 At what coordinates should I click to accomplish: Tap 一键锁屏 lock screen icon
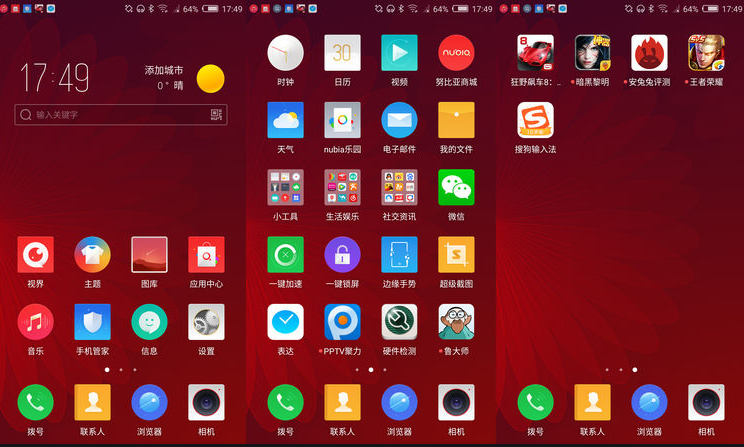click(x=343, y=255)
